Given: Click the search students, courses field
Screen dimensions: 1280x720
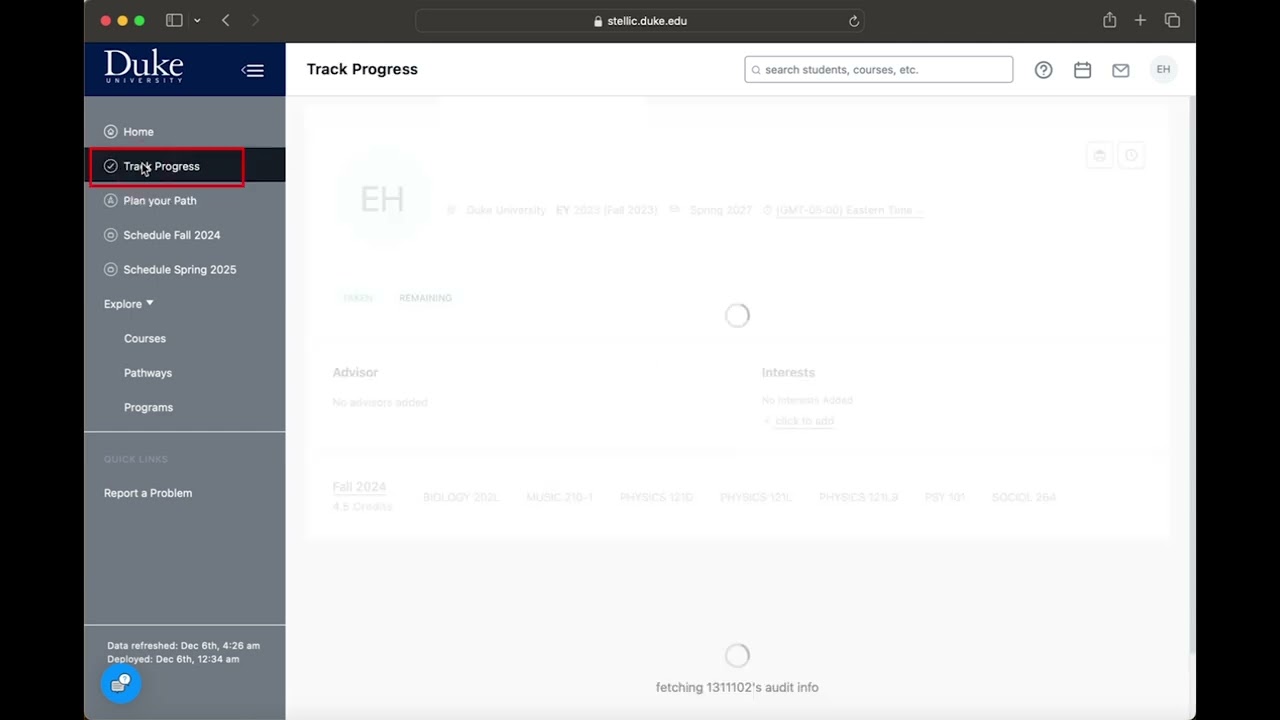Looking at the screenshot, I should [x=878, y=70].
